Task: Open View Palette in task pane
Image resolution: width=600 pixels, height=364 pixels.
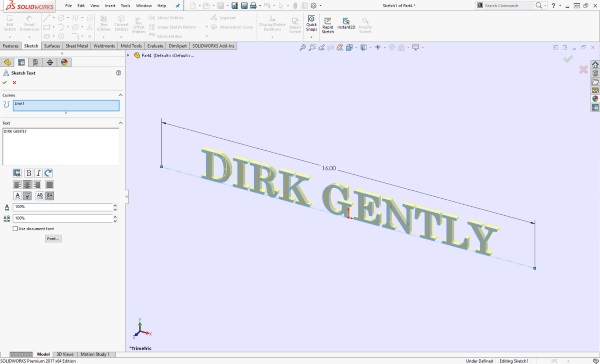Action: coord(595,90)
